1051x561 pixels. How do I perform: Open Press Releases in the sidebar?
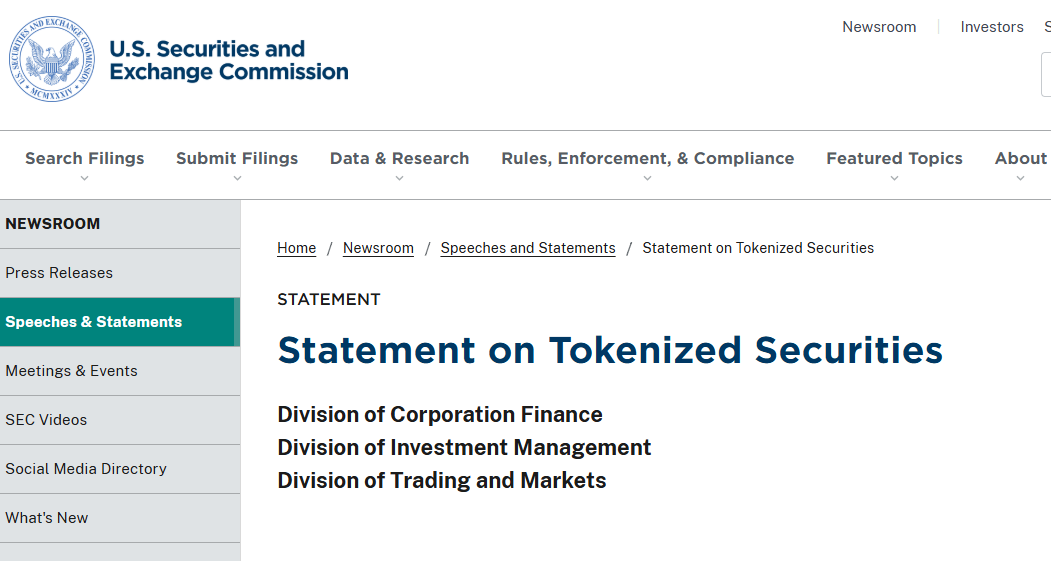click(x=59, y=273)
